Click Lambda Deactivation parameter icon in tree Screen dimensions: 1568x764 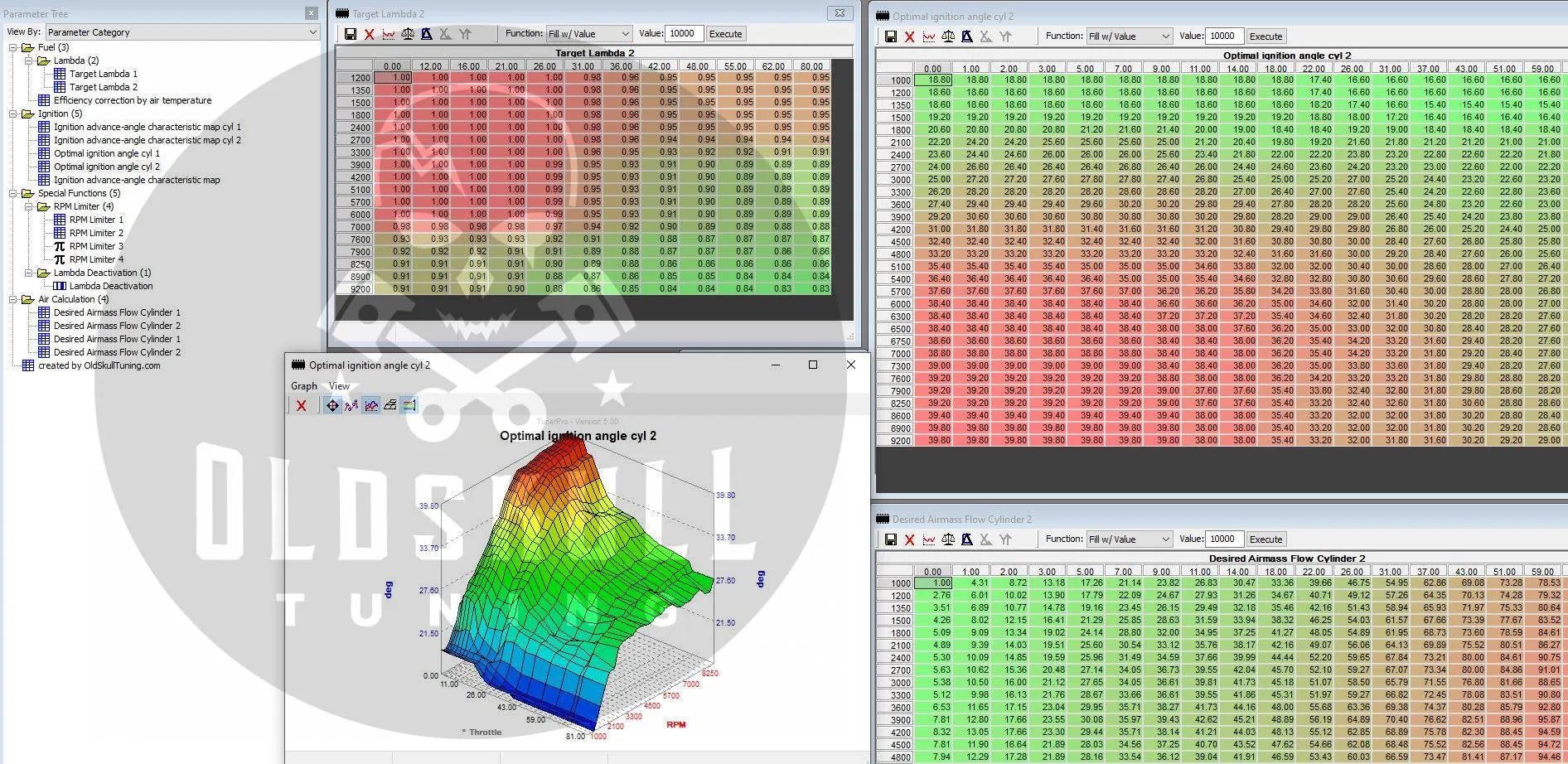[x=60, y=286]
